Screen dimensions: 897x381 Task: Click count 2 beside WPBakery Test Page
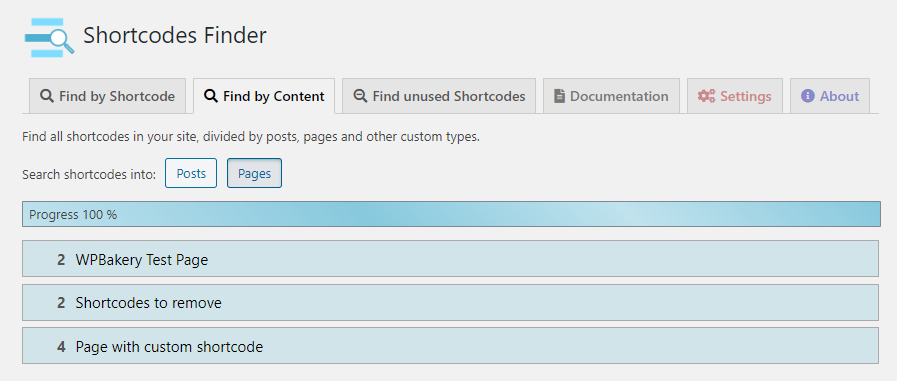click(61, 260)
